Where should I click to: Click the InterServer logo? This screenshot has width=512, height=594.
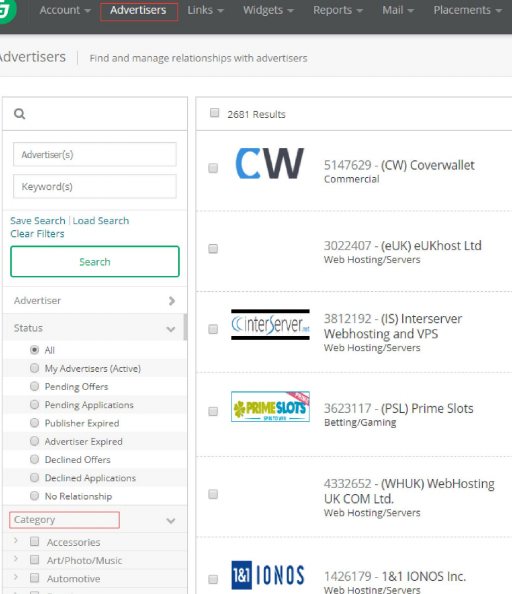(270, 325)
